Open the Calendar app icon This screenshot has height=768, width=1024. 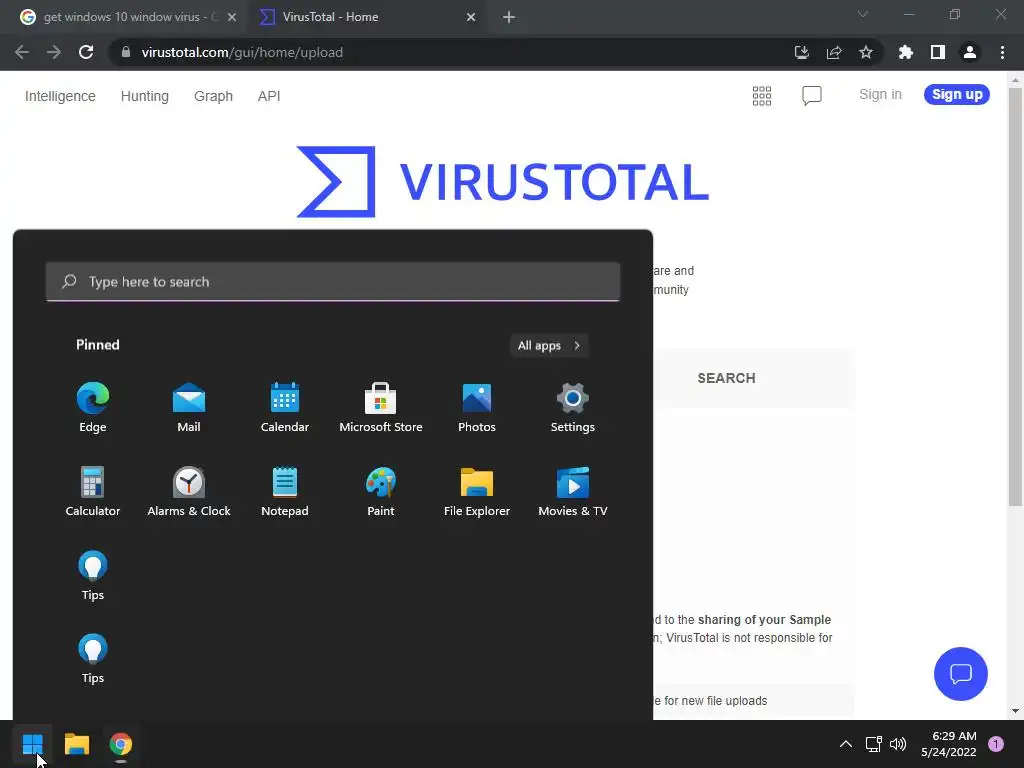[x=285, y=408]
